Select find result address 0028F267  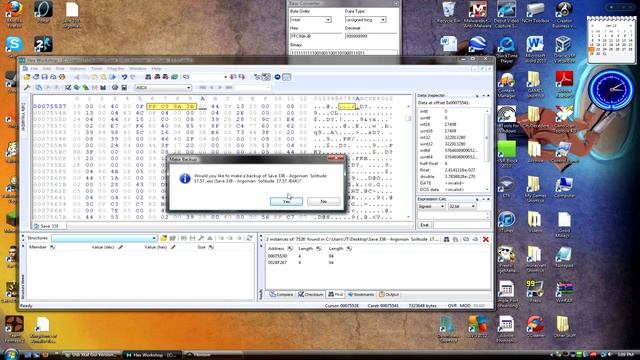point(278,262)
